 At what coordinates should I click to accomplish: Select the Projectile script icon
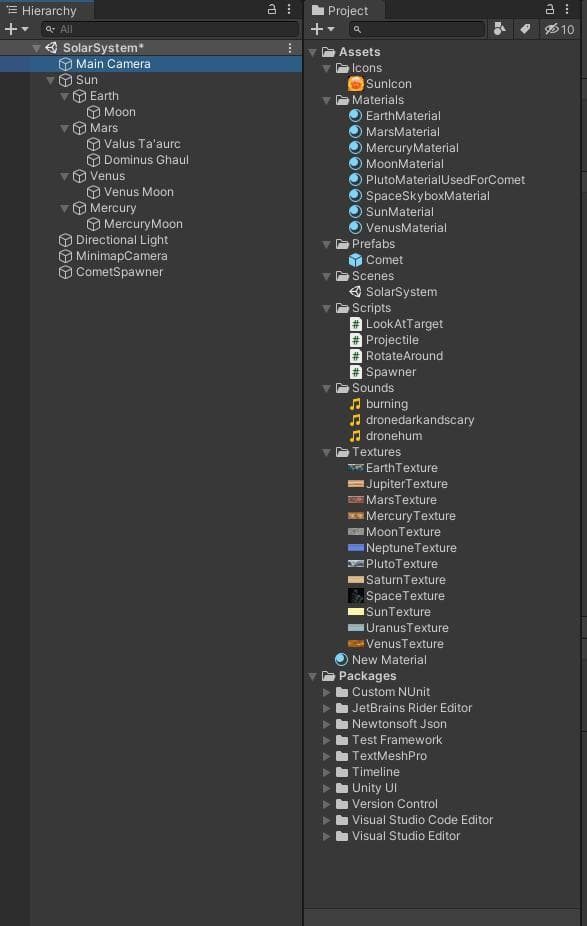point(356,340)
